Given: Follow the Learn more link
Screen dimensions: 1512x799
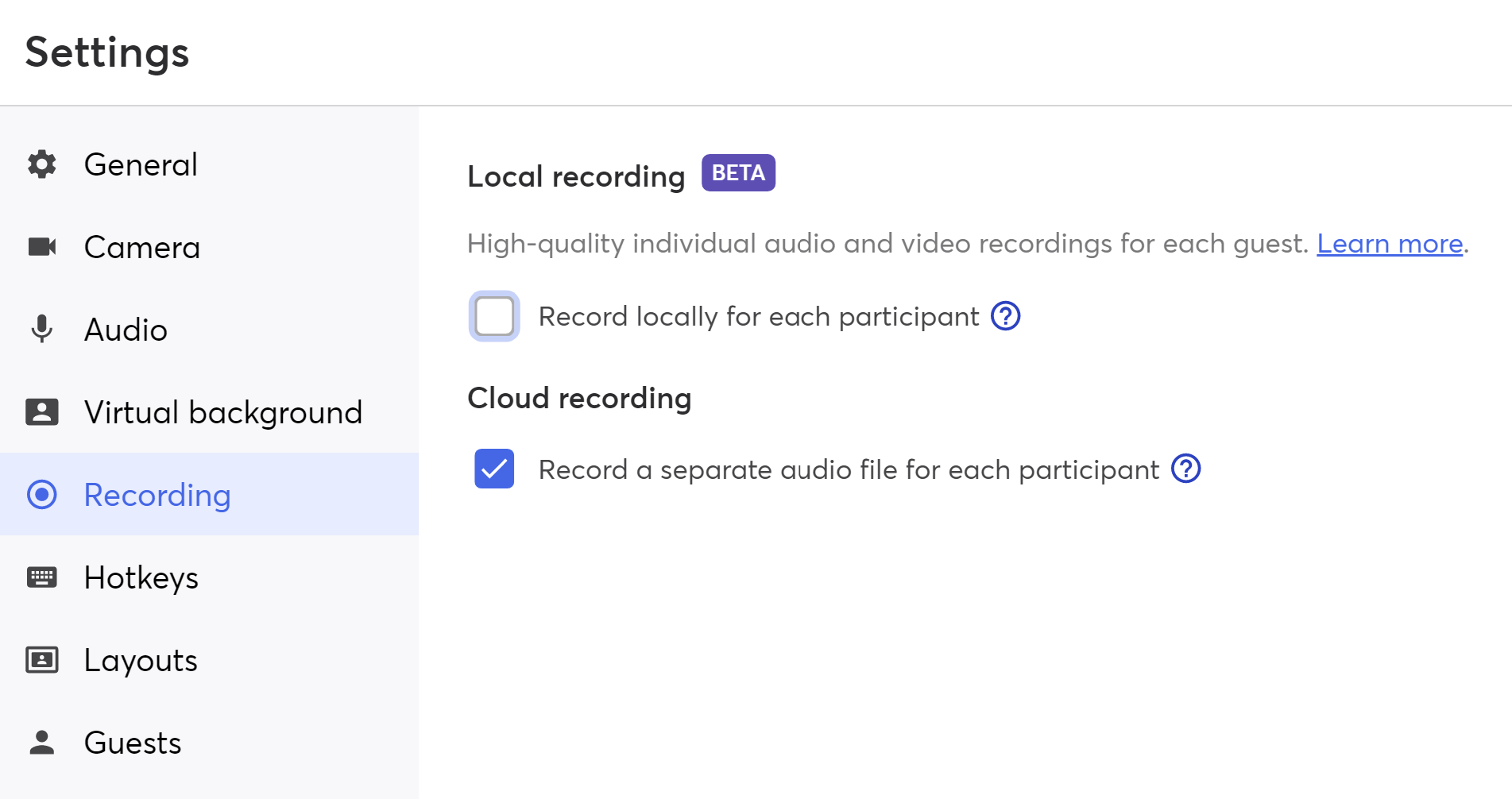Looking at the screenshot, I should pos(1390,243).
